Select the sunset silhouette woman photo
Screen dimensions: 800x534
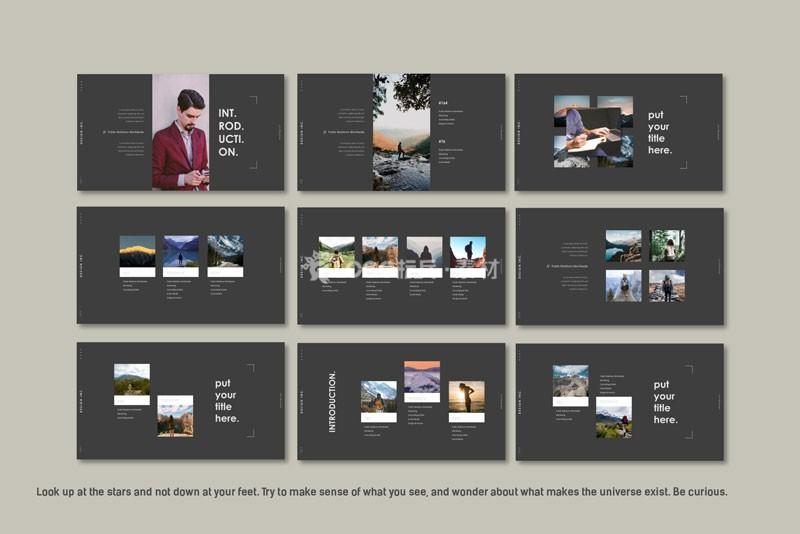466,396
